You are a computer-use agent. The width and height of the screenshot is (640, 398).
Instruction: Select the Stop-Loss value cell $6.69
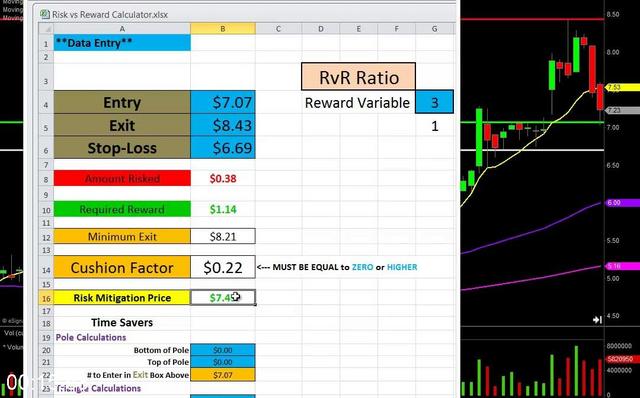pos(223,147)
